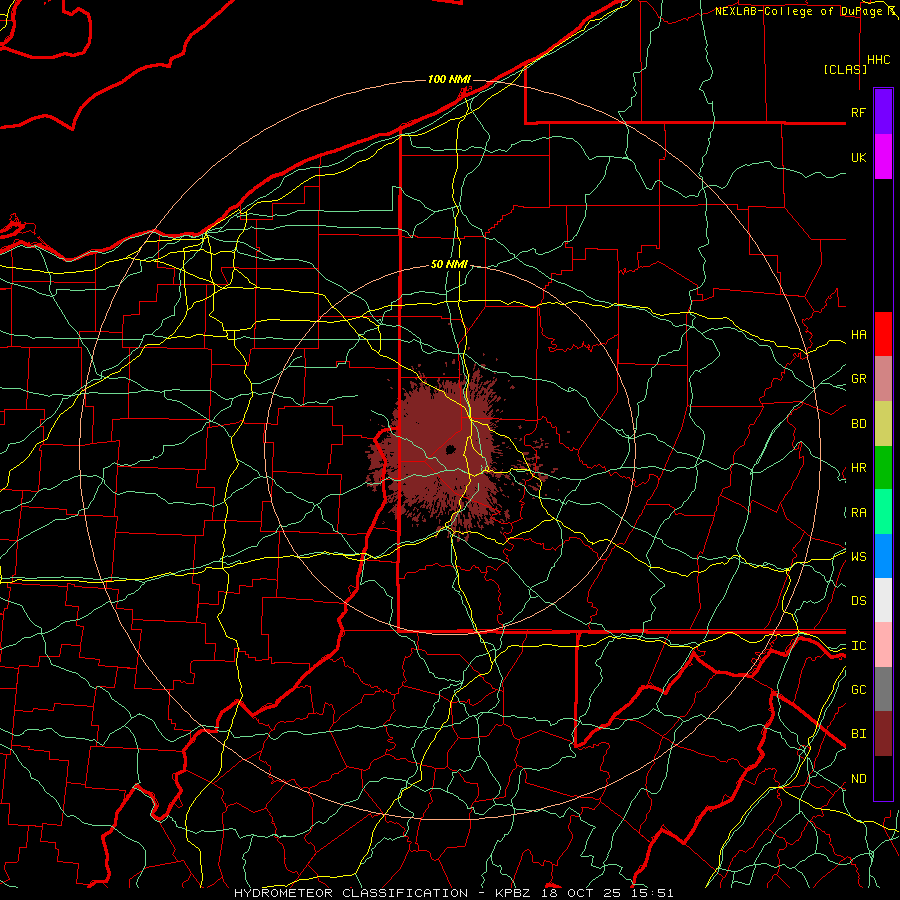The width and height of the screenshot is (900, 900).
Task: Click the 'BI' legend label
Action: pos(859,734)
